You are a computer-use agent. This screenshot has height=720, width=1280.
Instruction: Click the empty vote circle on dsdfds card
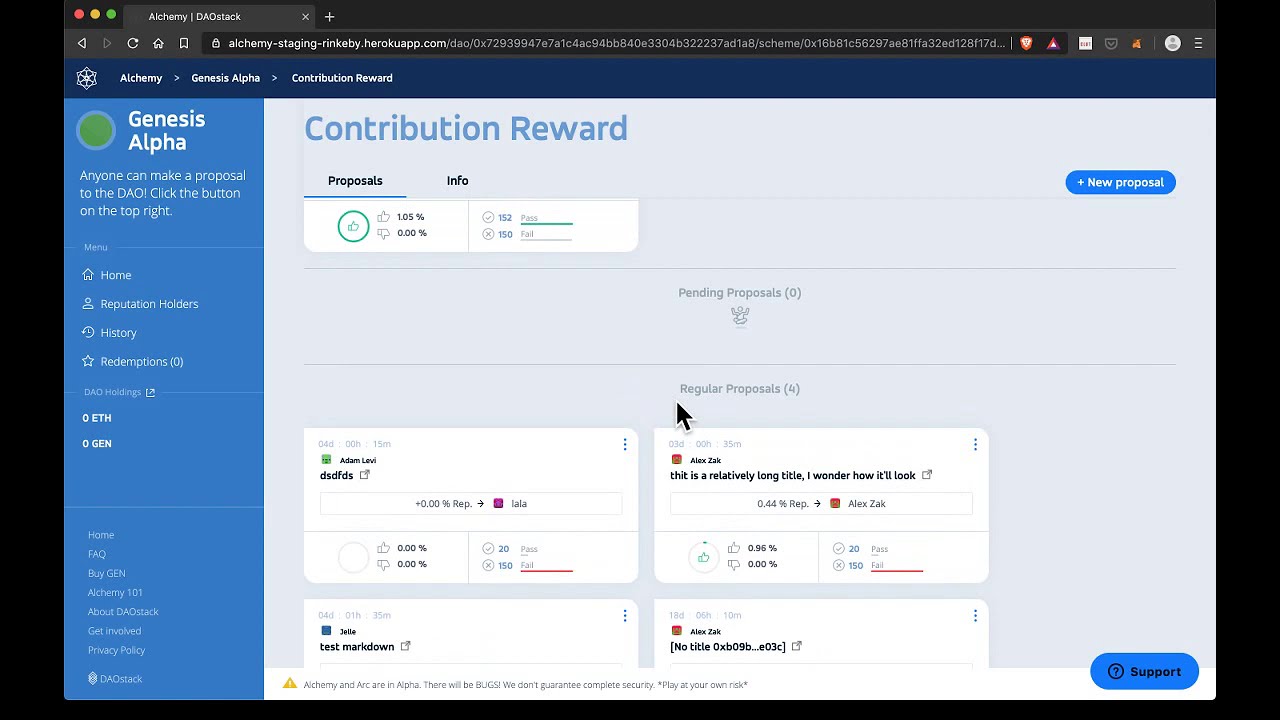pos(353,557)
